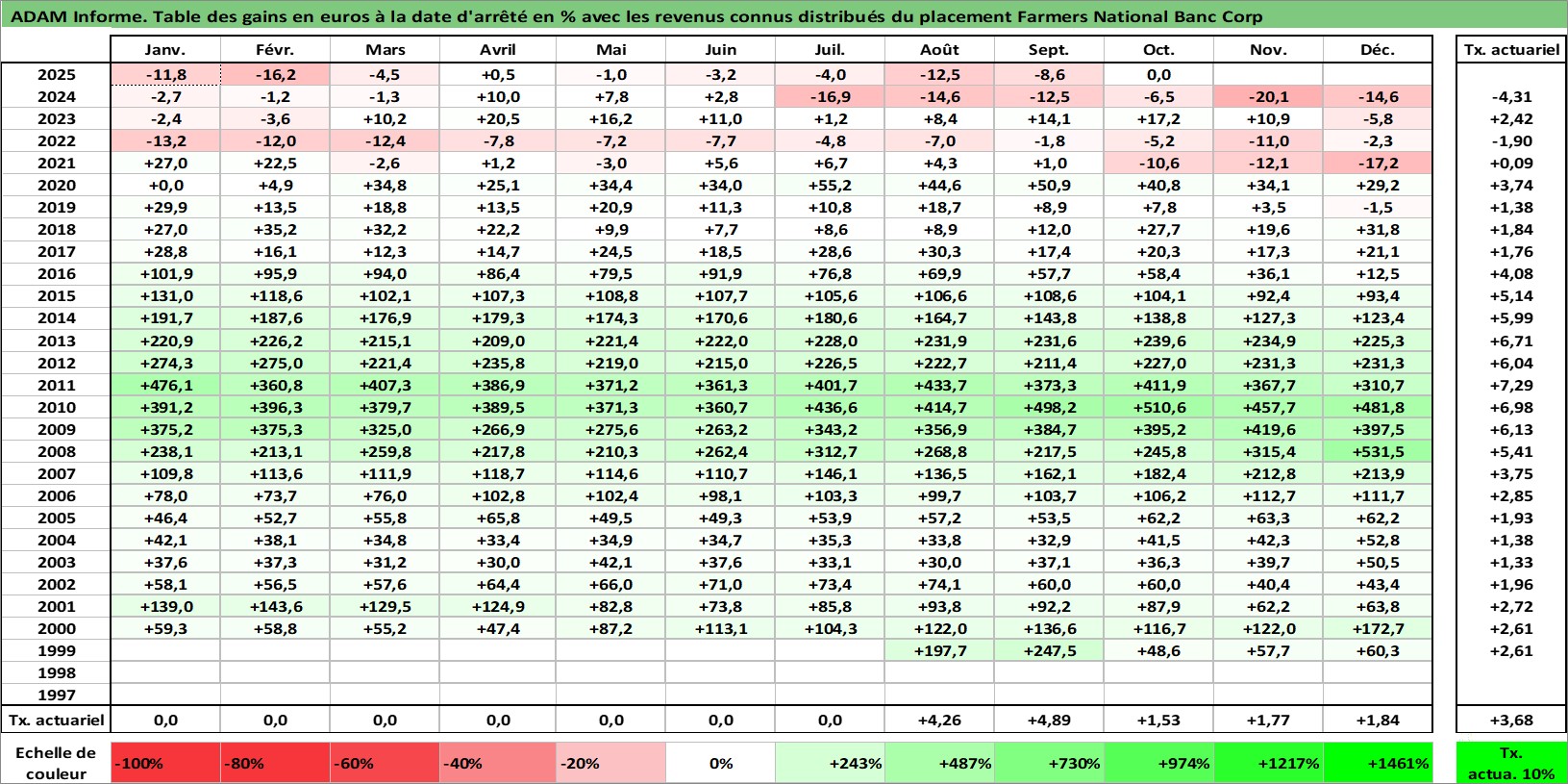
Task: Select the 2008 year row label
Action: coord(56,451)
